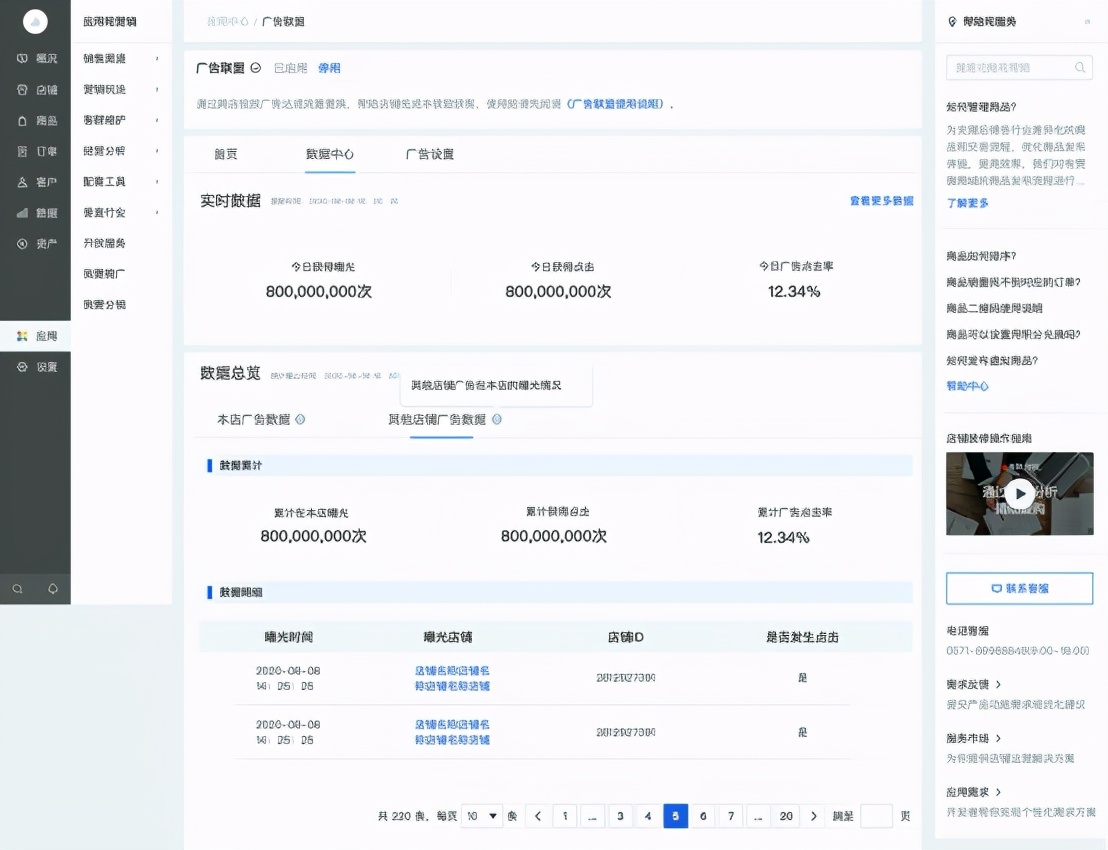Screen dimensions: 1108x850
Task: Open the 订单 (Orders) sidebar icon
Action: pos(23,151)
